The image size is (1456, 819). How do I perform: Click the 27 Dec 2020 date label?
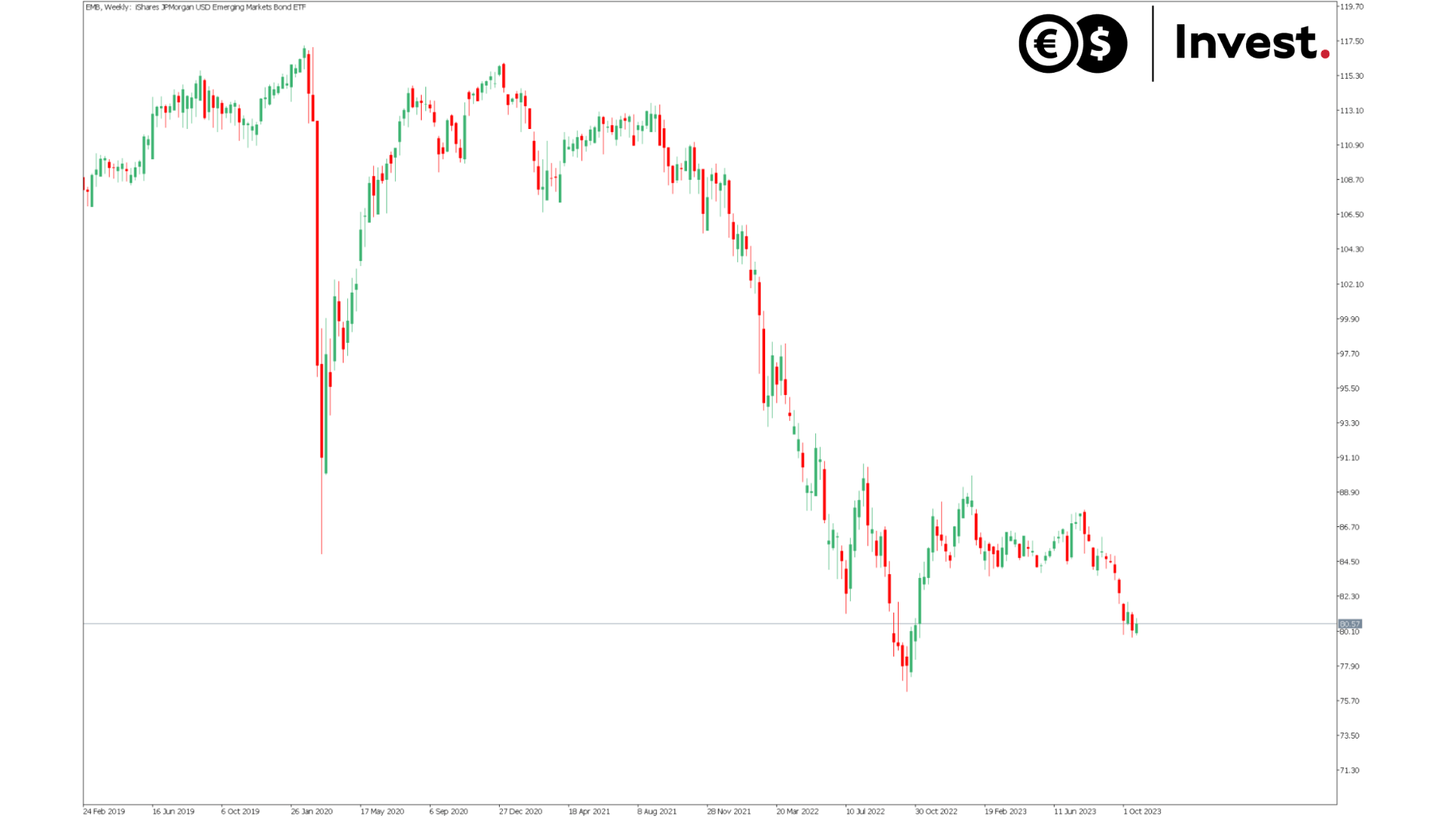click(x=521, y=811)
